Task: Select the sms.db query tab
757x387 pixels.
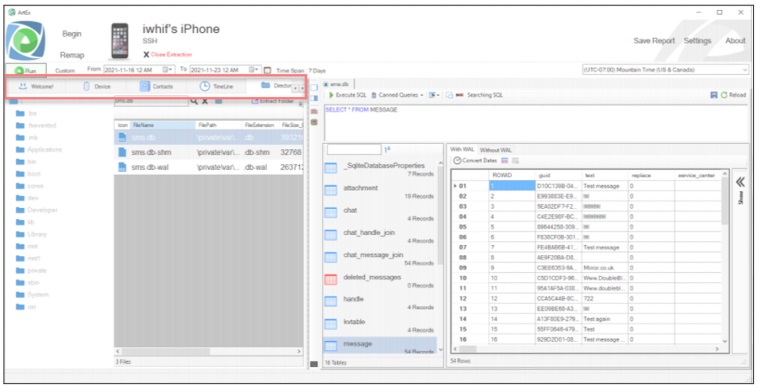Action: 339,84
